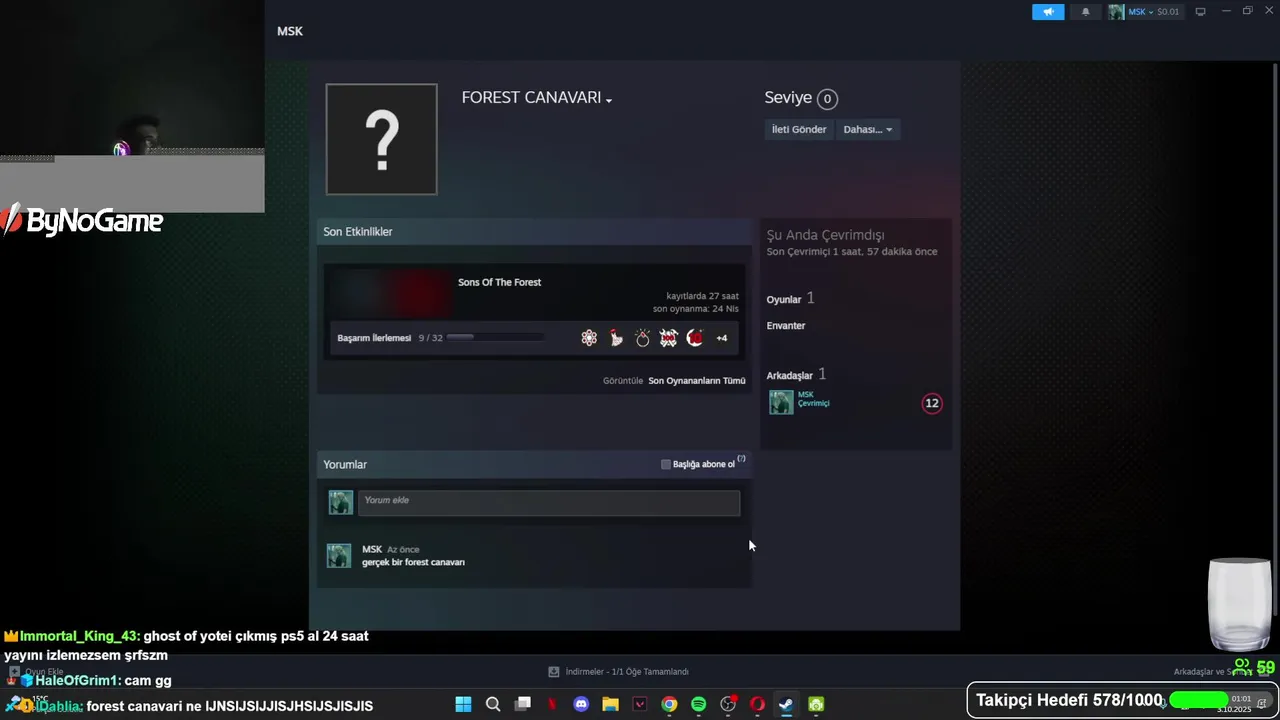Click Sons Of The Forest game thumbnail
Image resolution: width=1280 pixels, height=720 pixels.
392,293
